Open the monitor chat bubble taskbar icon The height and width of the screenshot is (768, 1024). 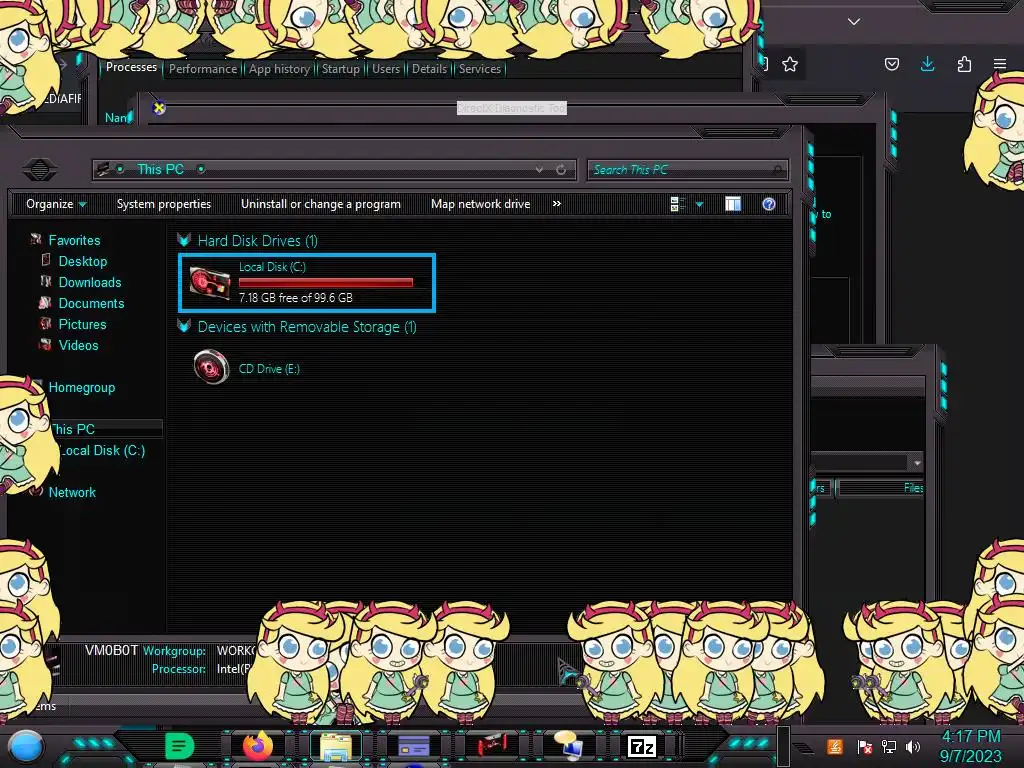pyautogui.click(x=569, y=746)
